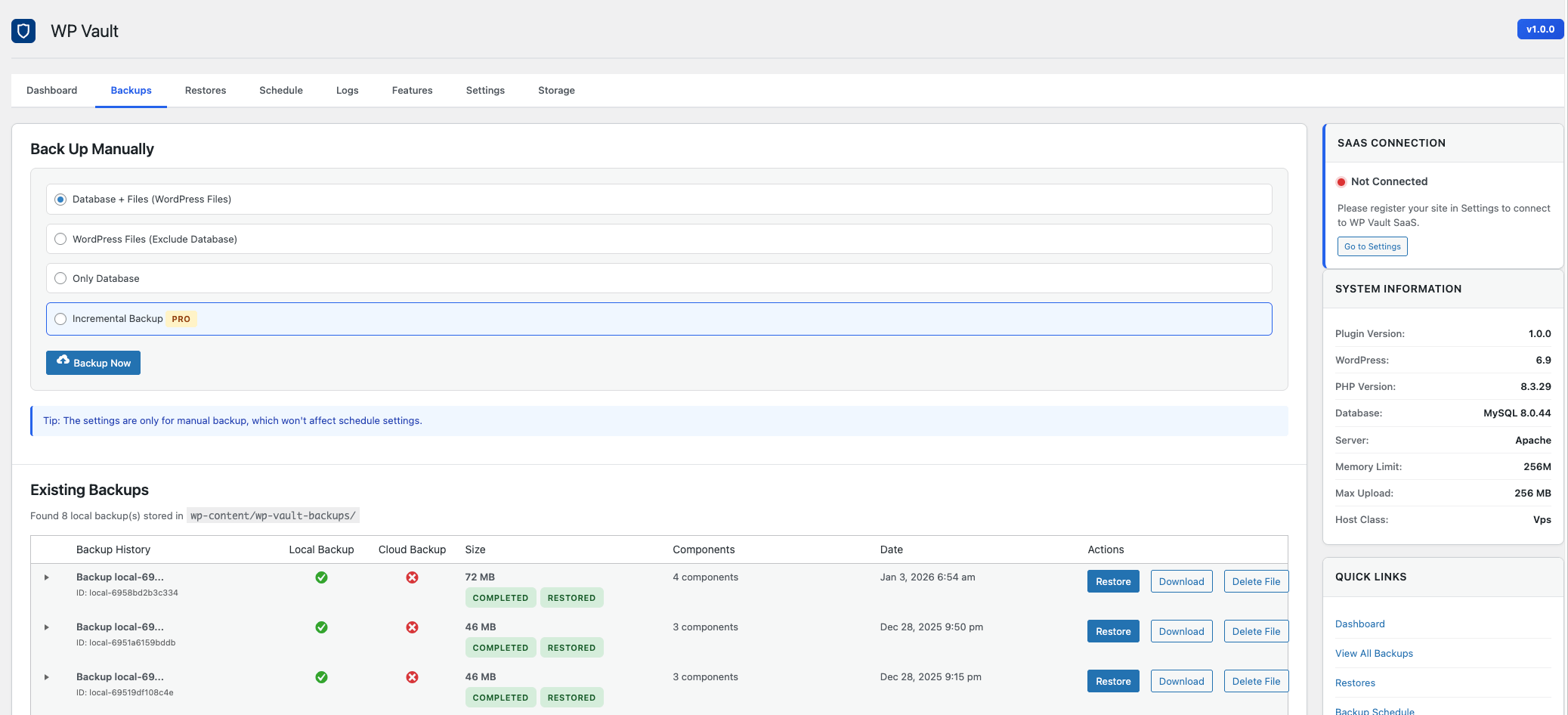
Task: Click the WP Vault shield logo icon
Action: click(x=23, y=31)
